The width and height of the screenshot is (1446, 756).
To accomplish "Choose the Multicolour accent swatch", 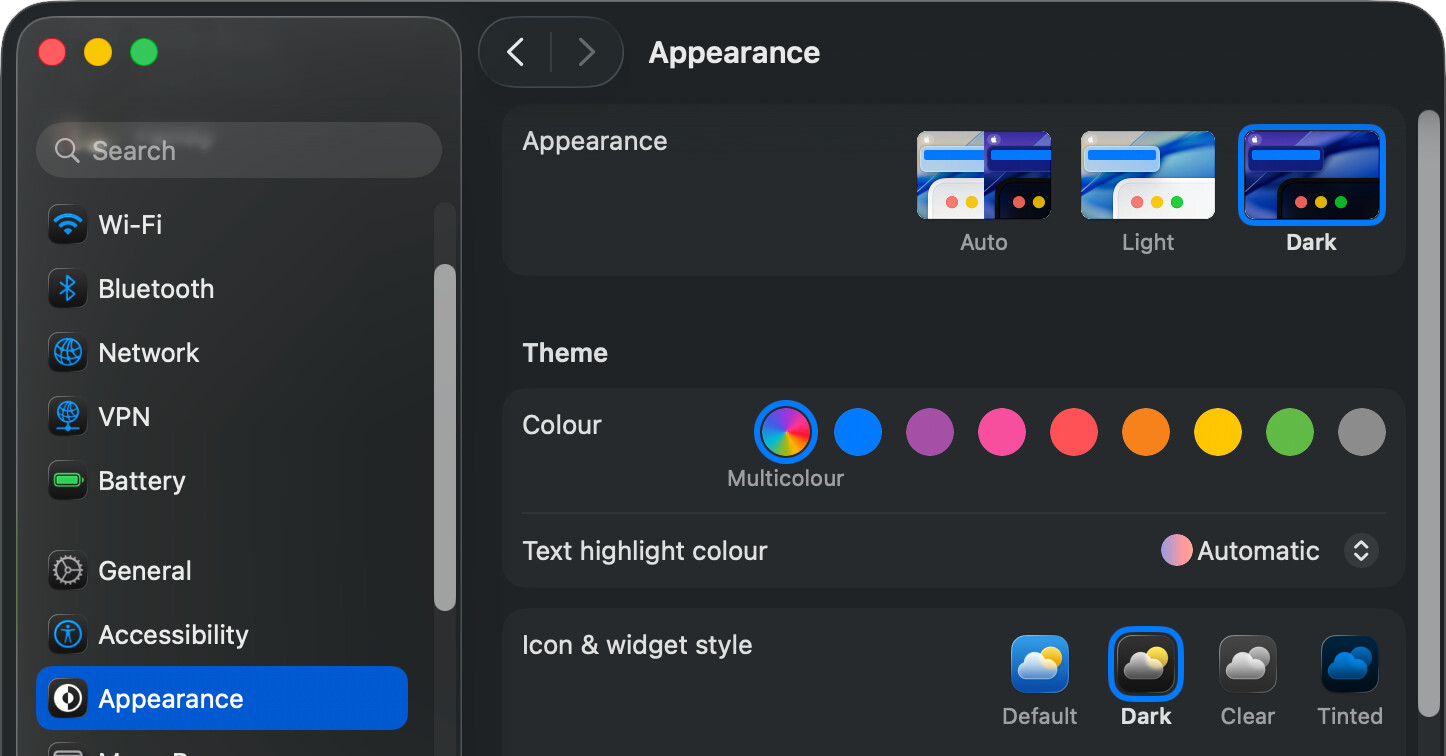I will (x=785, y=432).
